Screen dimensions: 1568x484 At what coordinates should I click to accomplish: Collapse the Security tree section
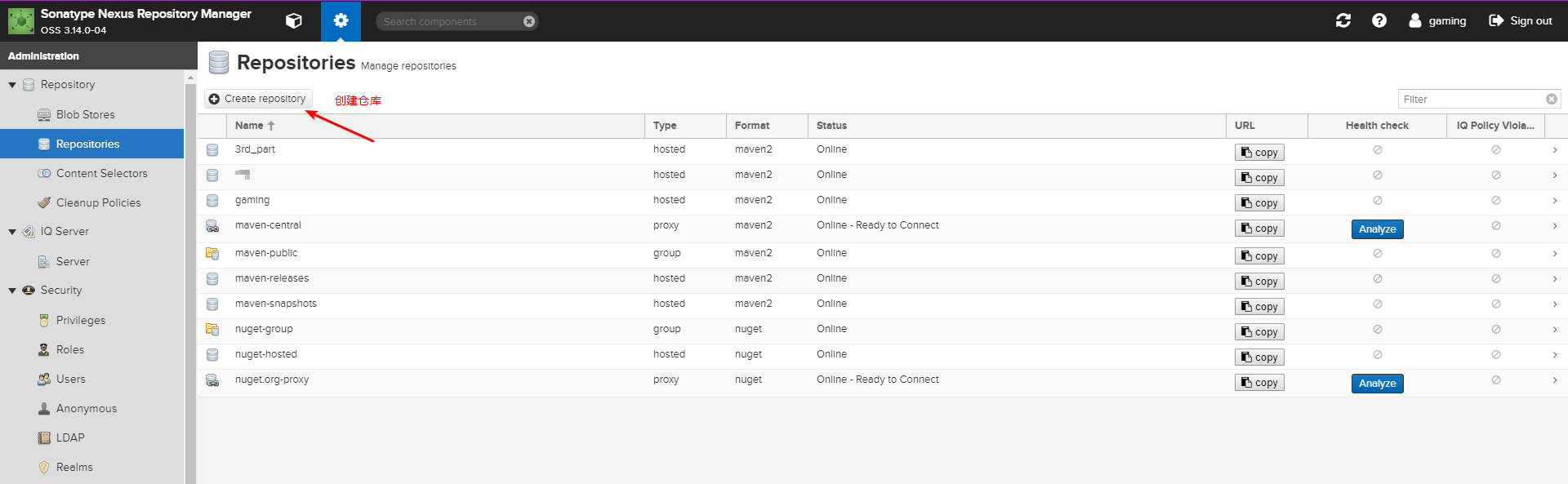(12, 291)
